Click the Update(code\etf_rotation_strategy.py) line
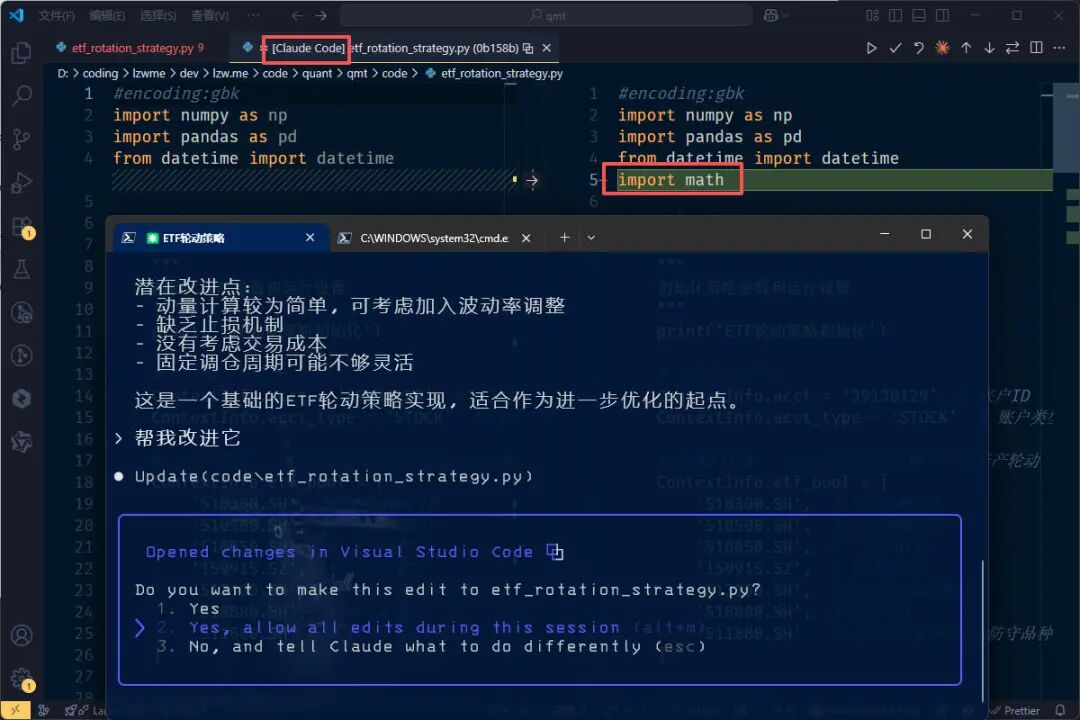Image resolution: width=1080 pixels, height=720 pixels. pos(333,477)
